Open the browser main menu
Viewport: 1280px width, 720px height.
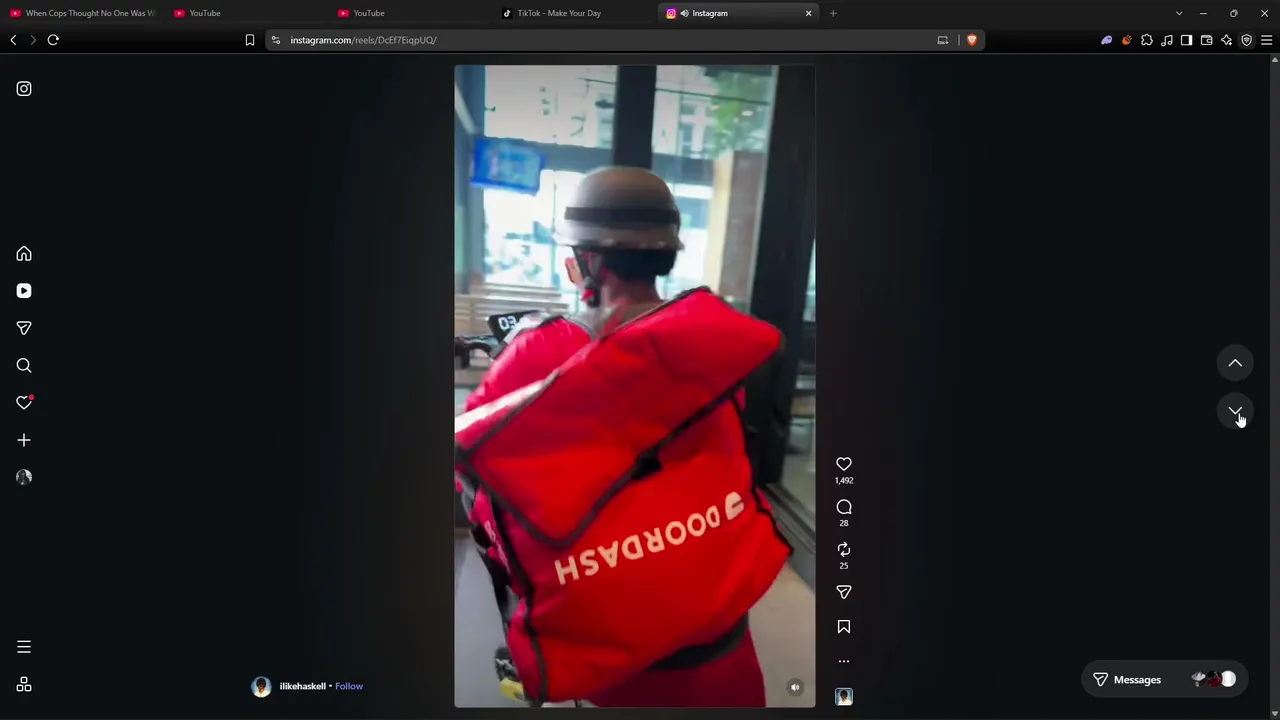(1267, 40)
